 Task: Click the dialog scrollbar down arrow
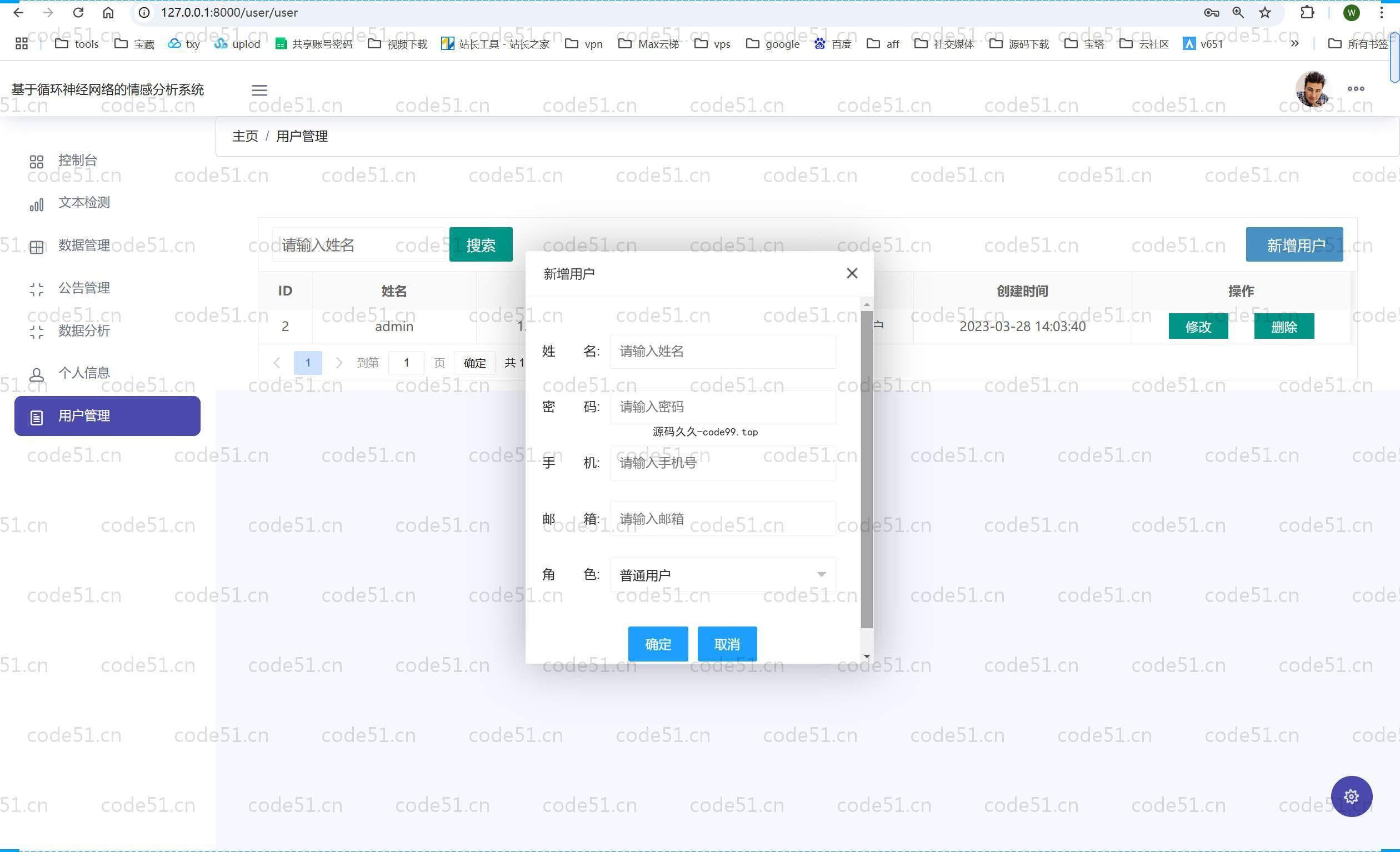[x=867, y=656]
